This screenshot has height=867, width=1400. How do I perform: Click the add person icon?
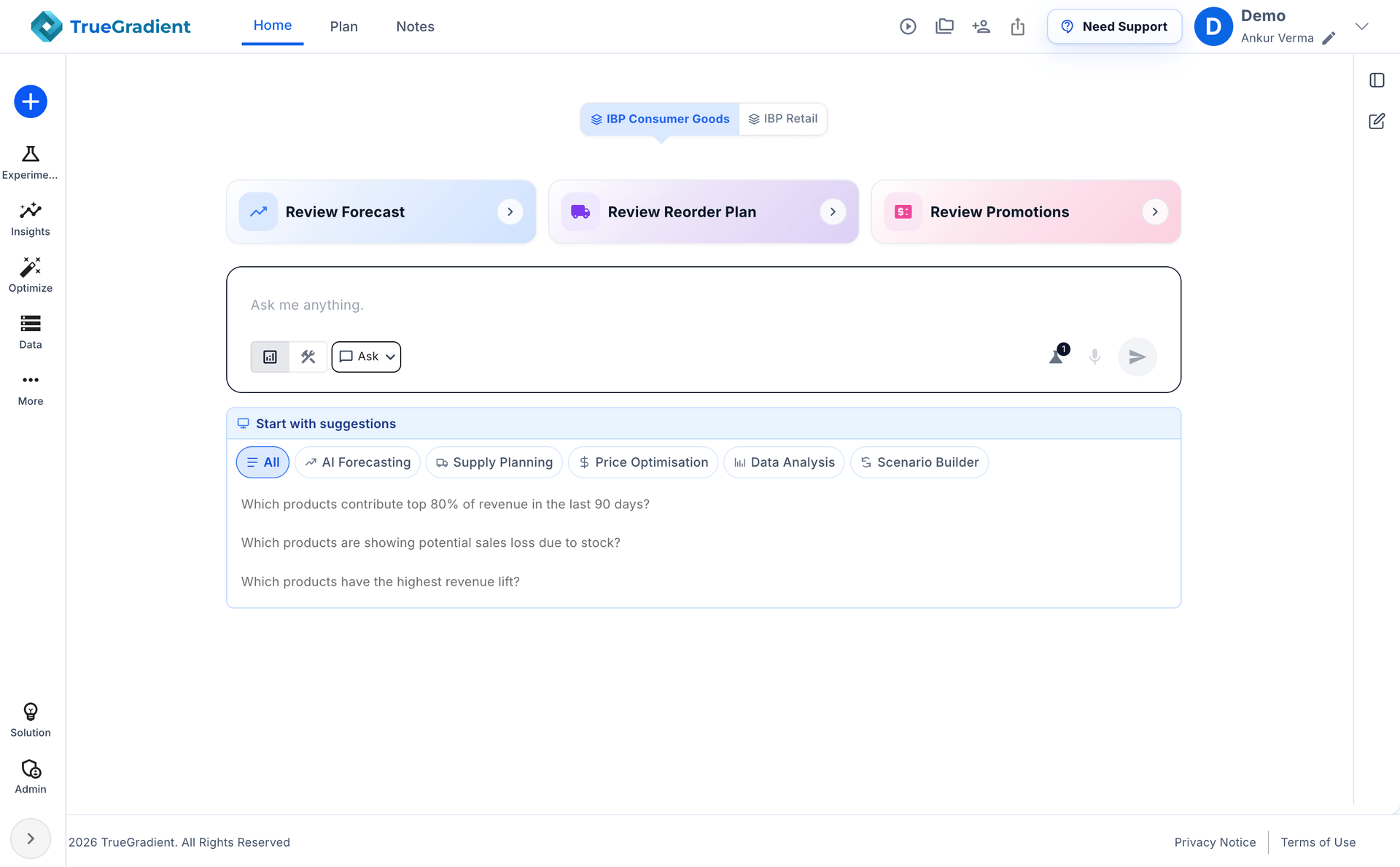[x=981, y=26]
